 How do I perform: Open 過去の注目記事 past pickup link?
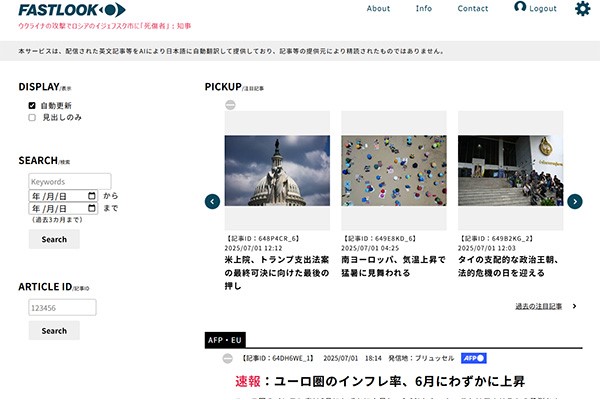pyautogui.click(x=538, y=306)
